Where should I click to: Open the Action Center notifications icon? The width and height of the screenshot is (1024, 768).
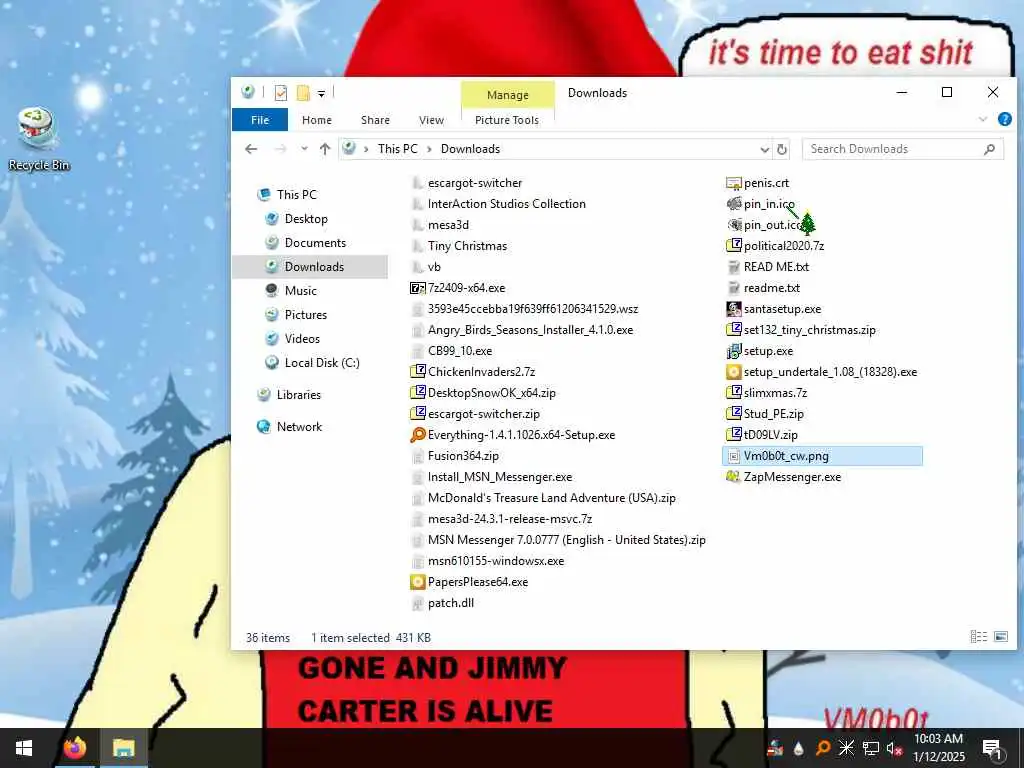pyautogui.click(x=992, y=749)
